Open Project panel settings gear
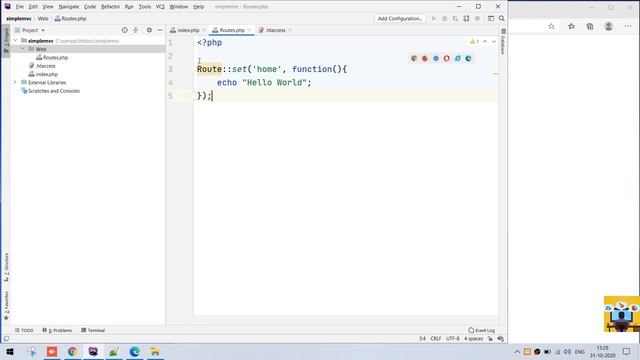Screen dimensions: 640x360 149,30
